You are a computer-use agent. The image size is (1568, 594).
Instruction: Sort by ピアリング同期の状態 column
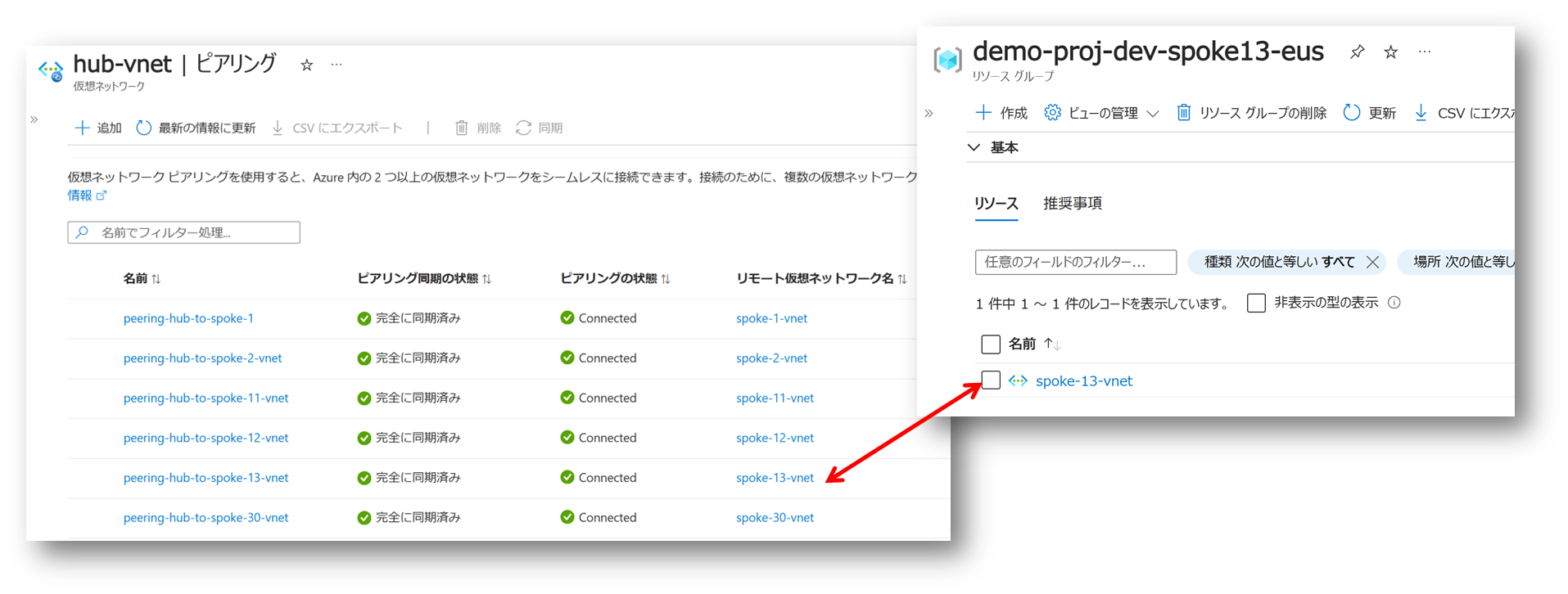pos(424,278)
